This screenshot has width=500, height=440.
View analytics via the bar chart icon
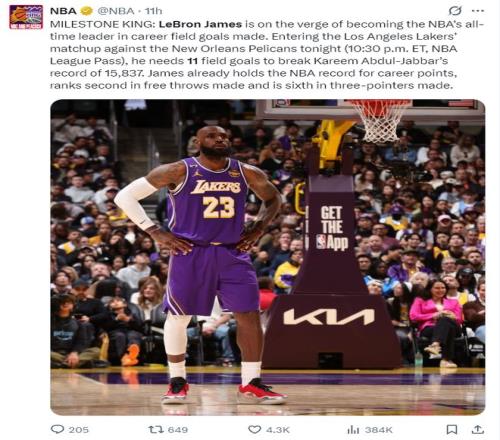tap(353, 430)
